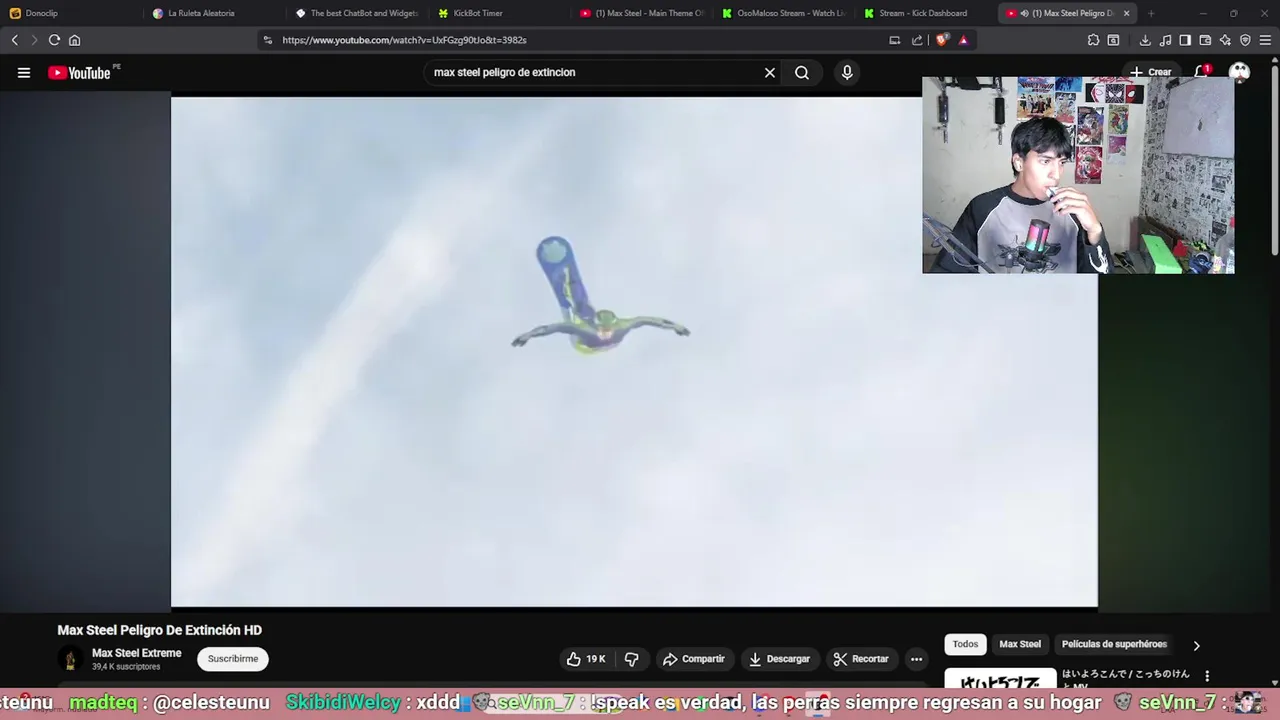Open the browser home button

(74, 40)
